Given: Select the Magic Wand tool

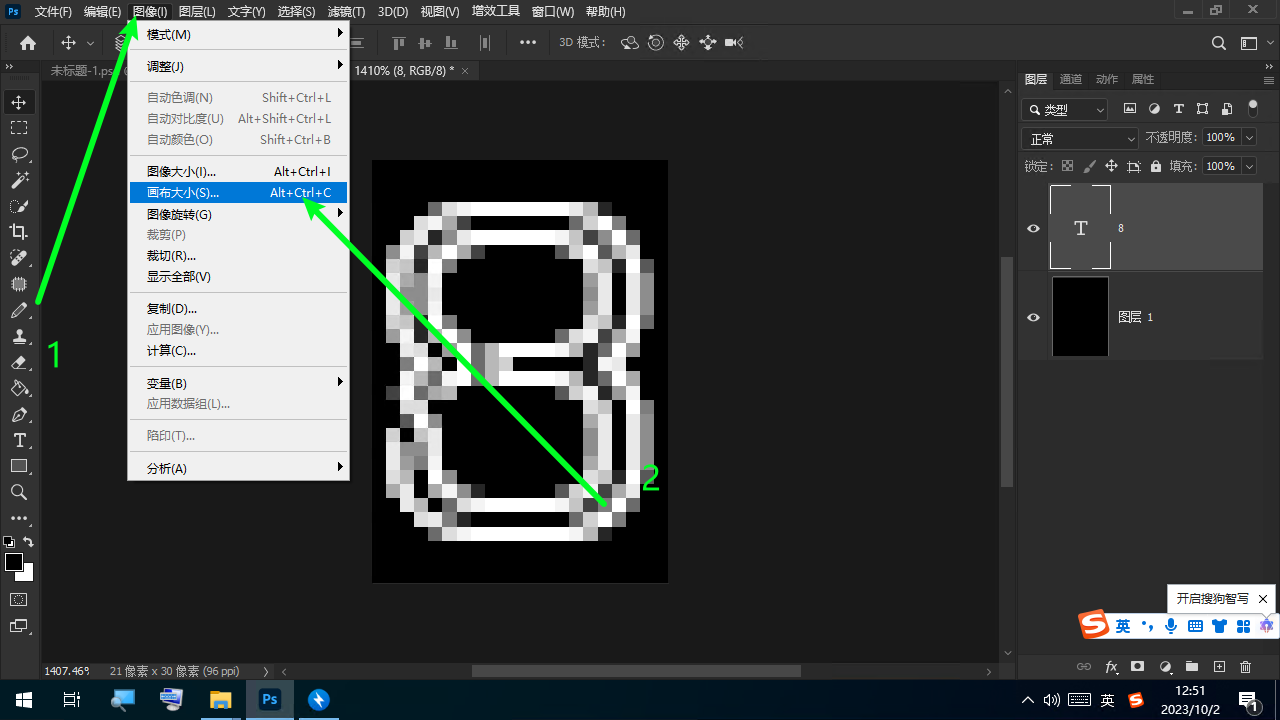Looking at the screenshot, I should click(x=19, y=180).
